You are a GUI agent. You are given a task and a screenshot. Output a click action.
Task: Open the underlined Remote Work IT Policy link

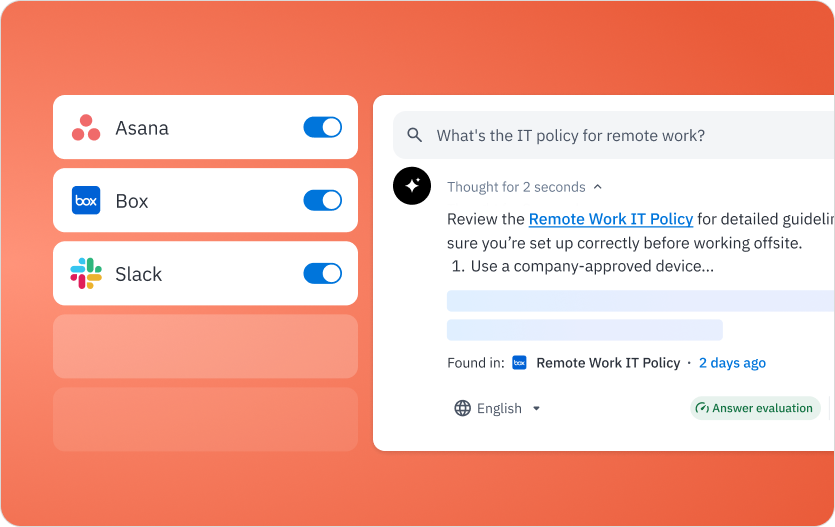tap(610, 219)
